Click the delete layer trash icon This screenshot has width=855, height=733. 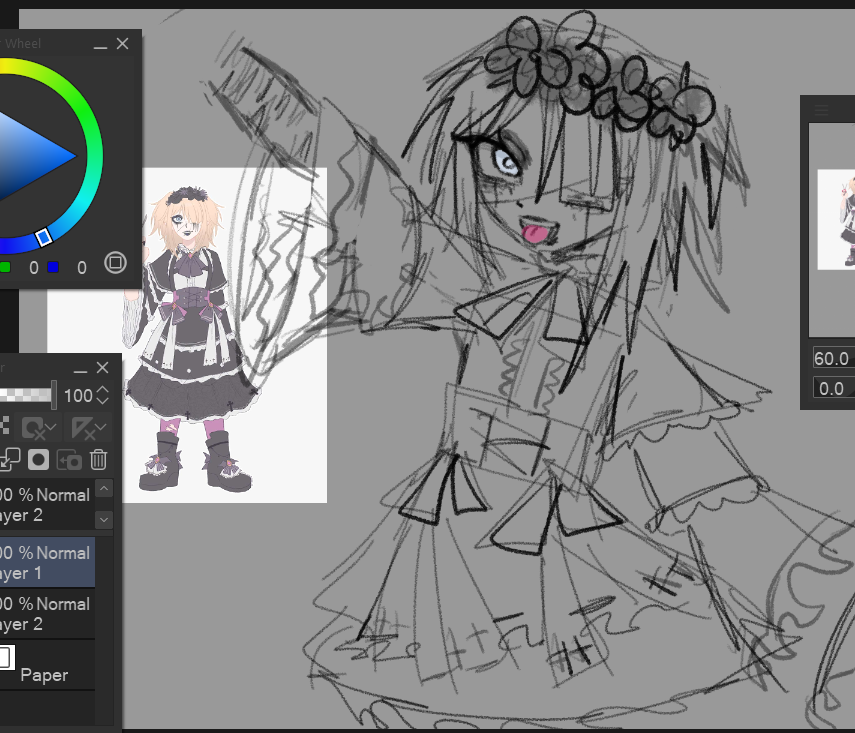[x=99, y=459]
